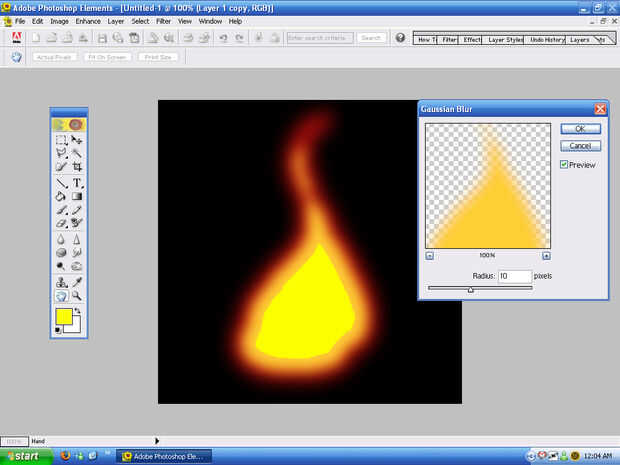
Task: Select the Pencil tool
Action: tap(77, 210)
